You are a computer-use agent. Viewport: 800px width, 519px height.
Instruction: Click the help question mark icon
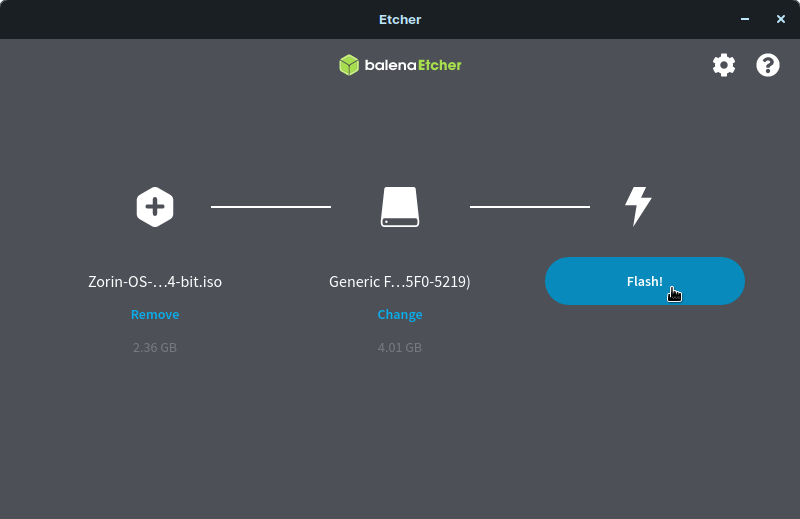click(768, 66)
